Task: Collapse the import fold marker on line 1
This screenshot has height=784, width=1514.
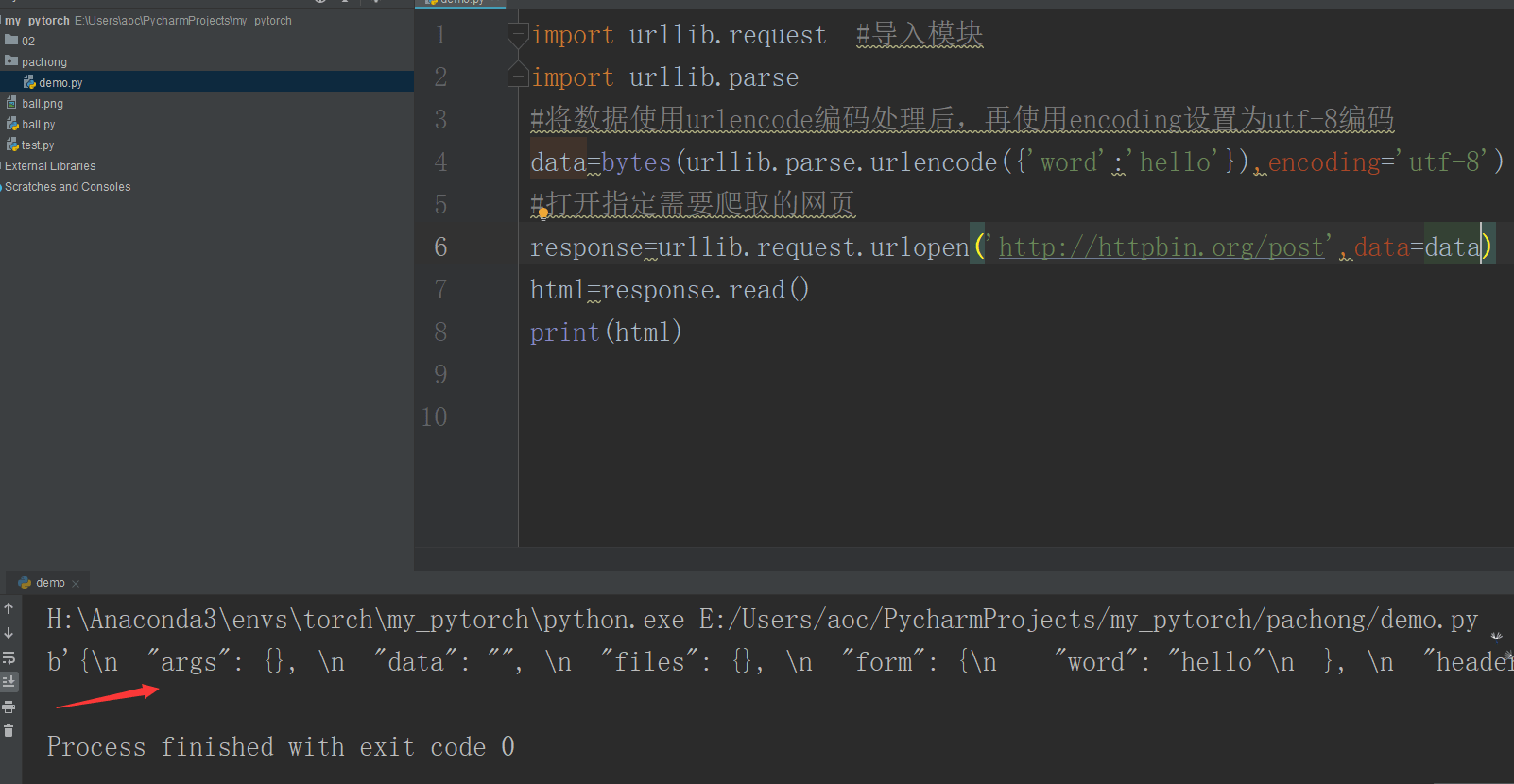Action: click(x=518, y=36)
